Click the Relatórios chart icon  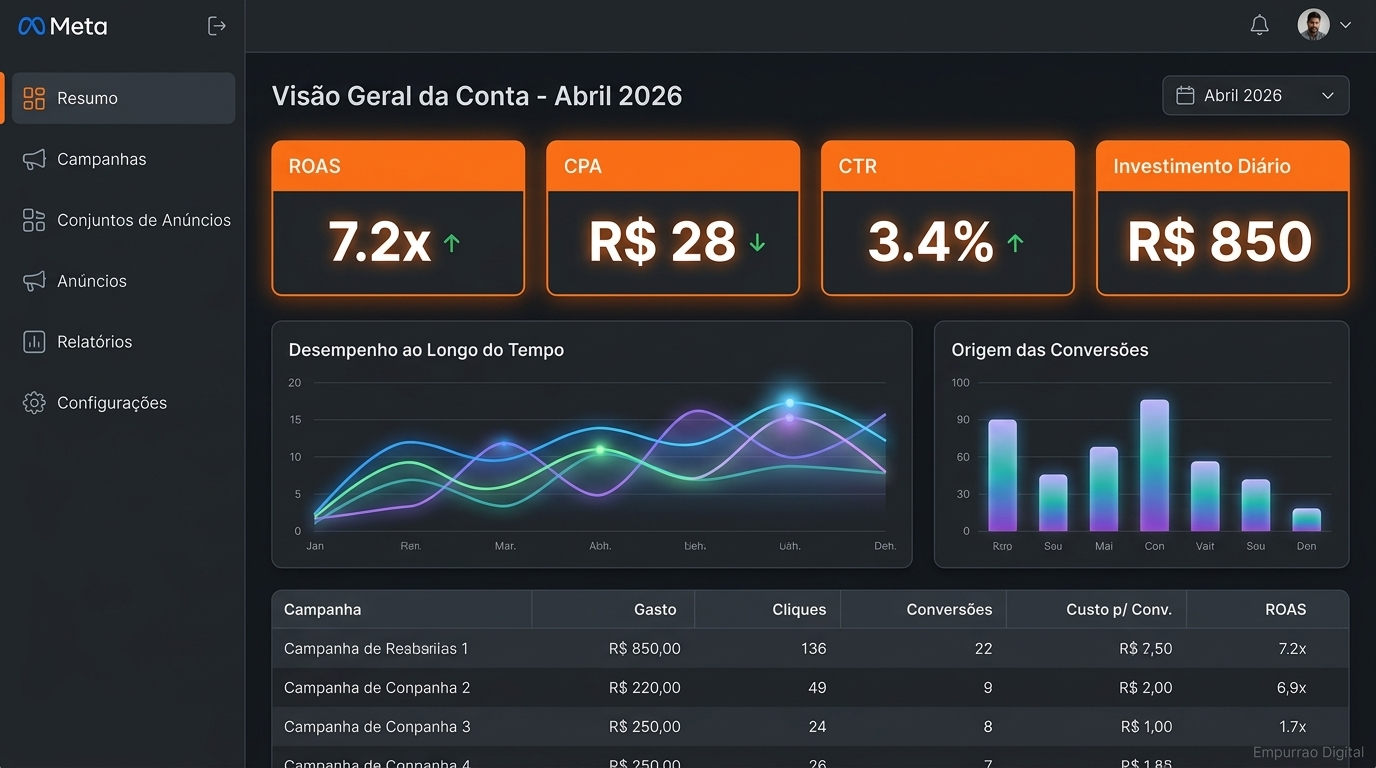pyautogui.click(x=34, y=342)
